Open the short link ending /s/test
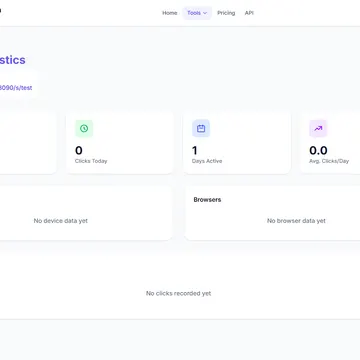 [16, 88]
